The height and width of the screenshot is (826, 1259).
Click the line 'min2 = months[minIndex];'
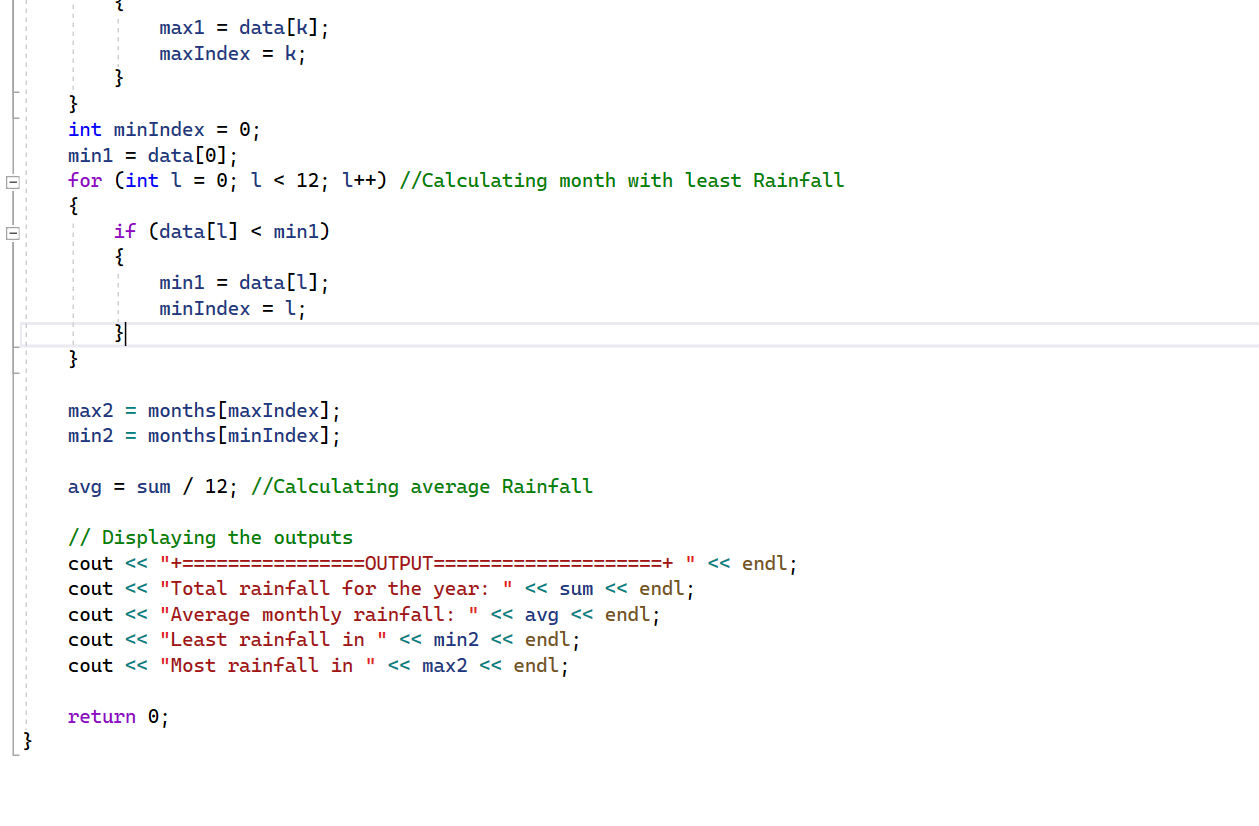point(204,436)
